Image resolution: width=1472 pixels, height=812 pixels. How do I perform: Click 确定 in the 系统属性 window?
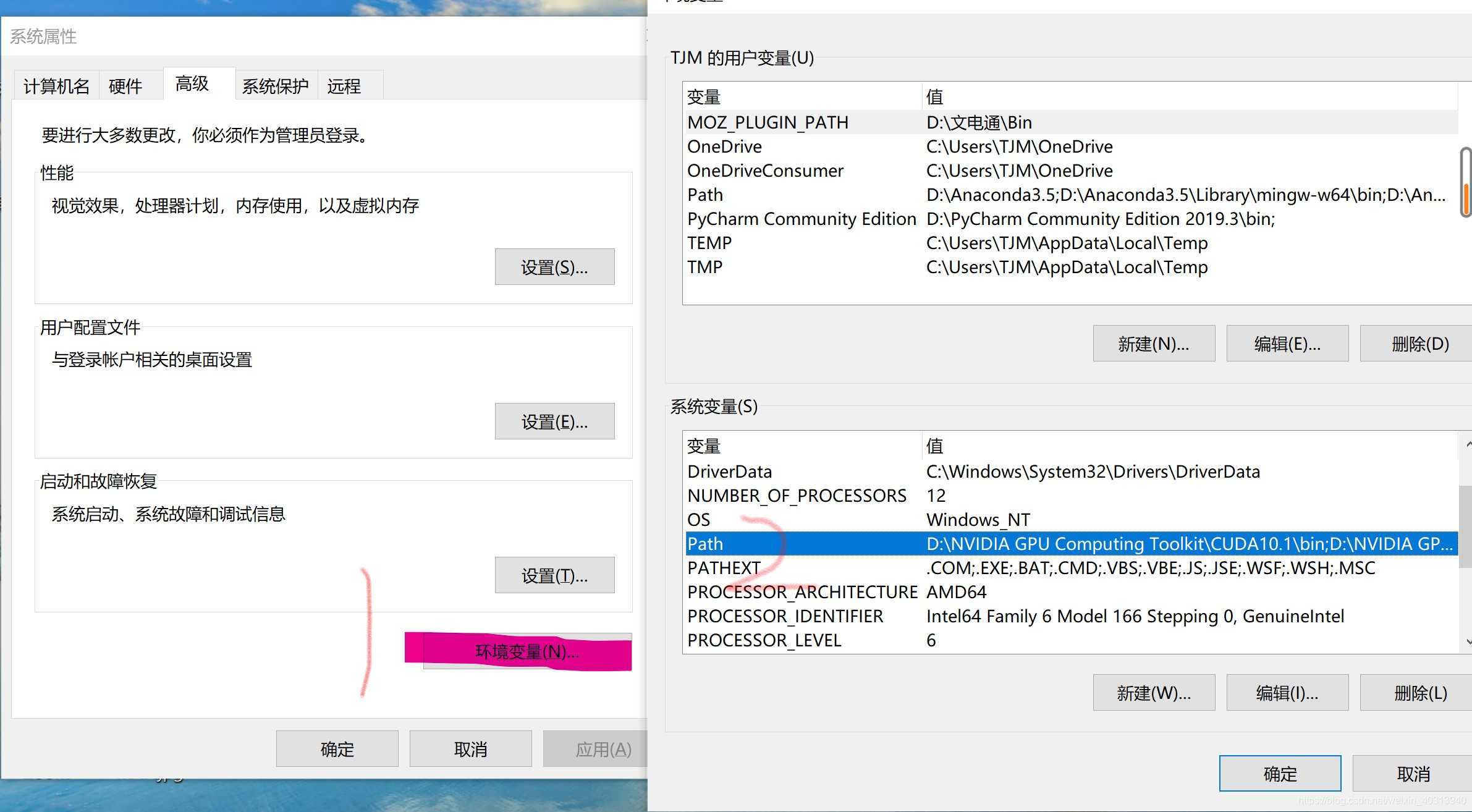(337, 749)
